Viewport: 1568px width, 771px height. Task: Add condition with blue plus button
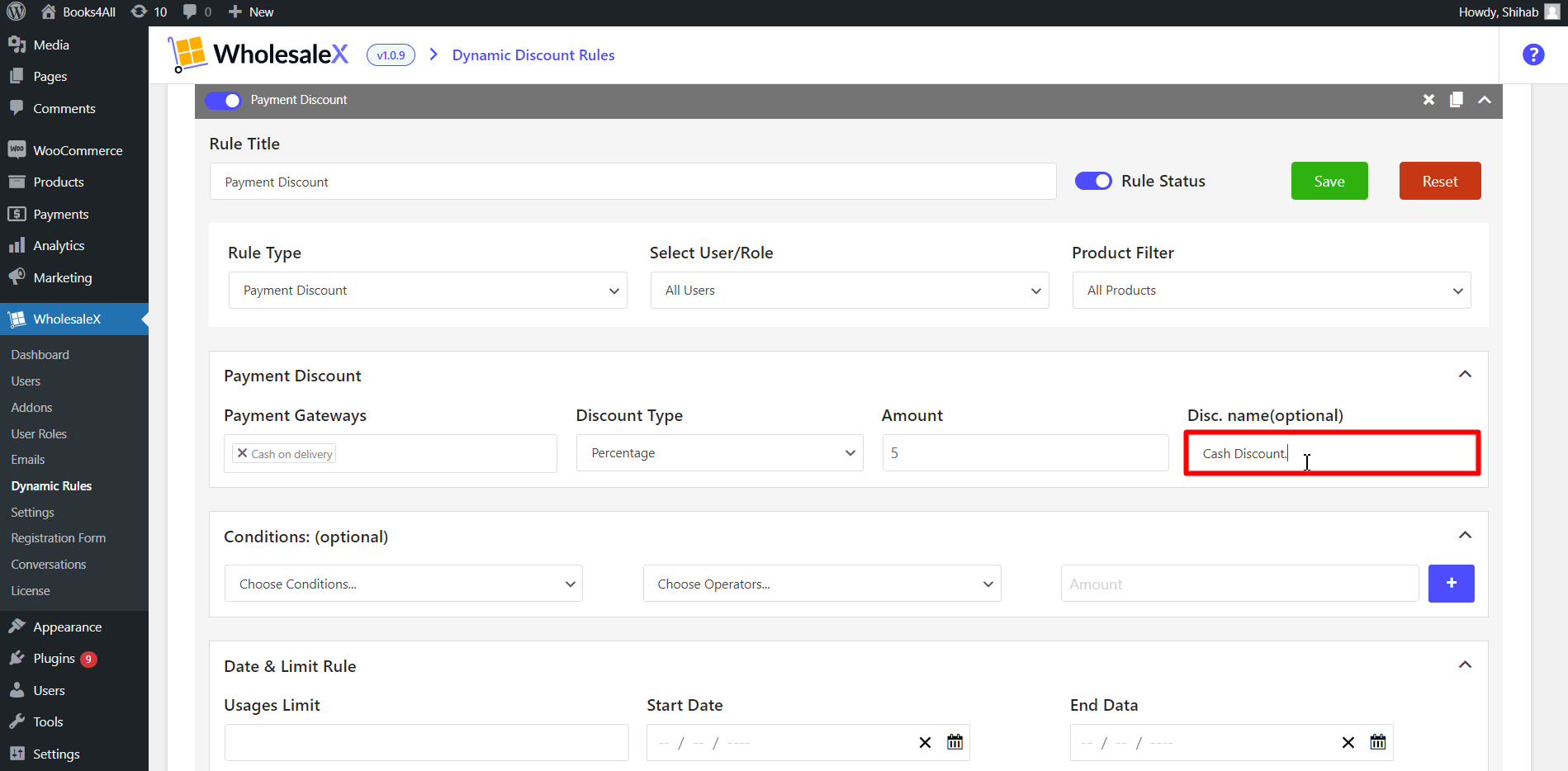[x=1451, y=584]
